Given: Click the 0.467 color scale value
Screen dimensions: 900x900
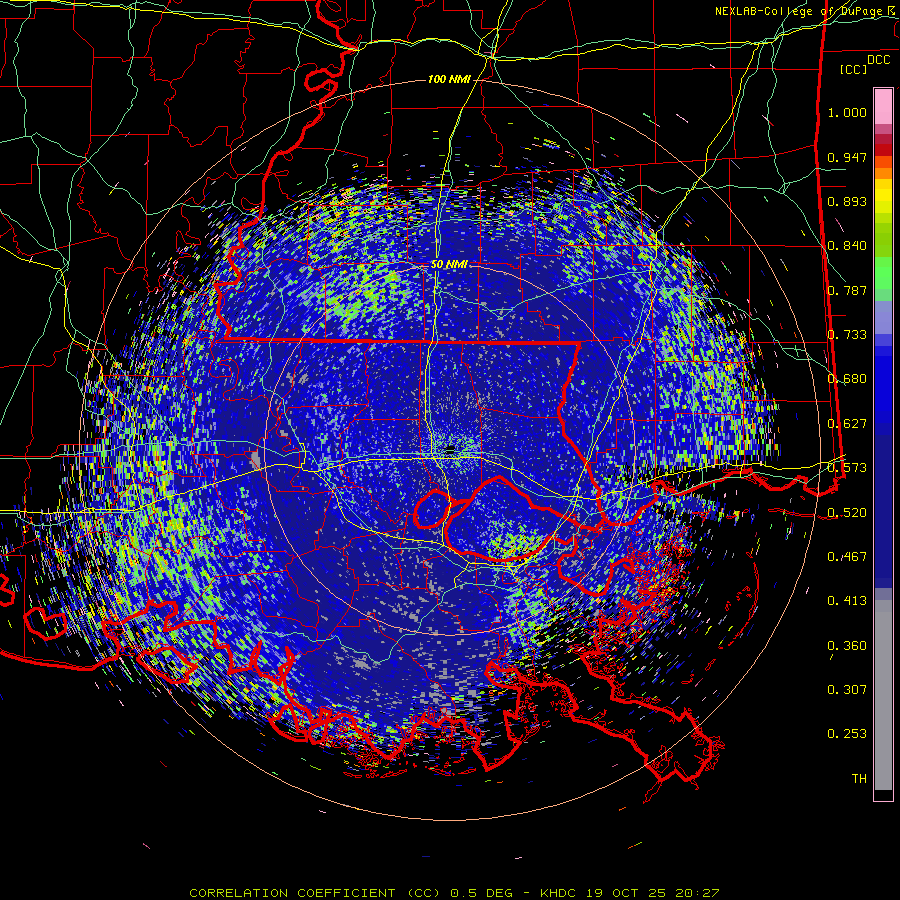Looking at the screenshot, I should [x=847, y=557].
